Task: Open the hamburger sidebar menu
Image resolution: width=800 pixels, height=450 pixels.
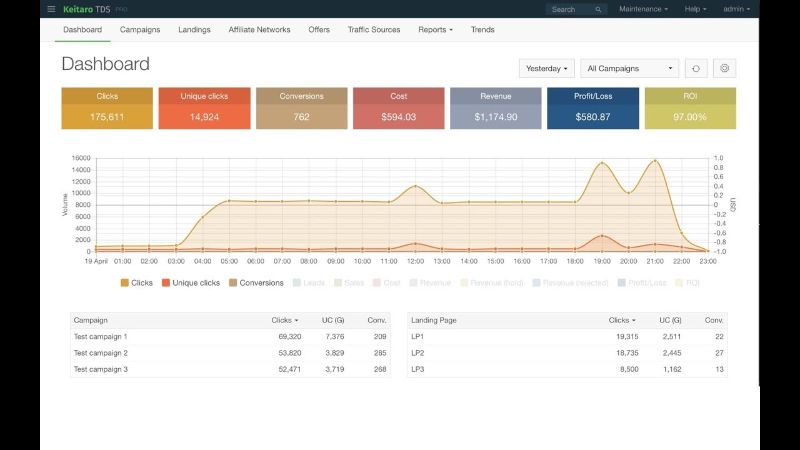Action: [x=51, y=9]
